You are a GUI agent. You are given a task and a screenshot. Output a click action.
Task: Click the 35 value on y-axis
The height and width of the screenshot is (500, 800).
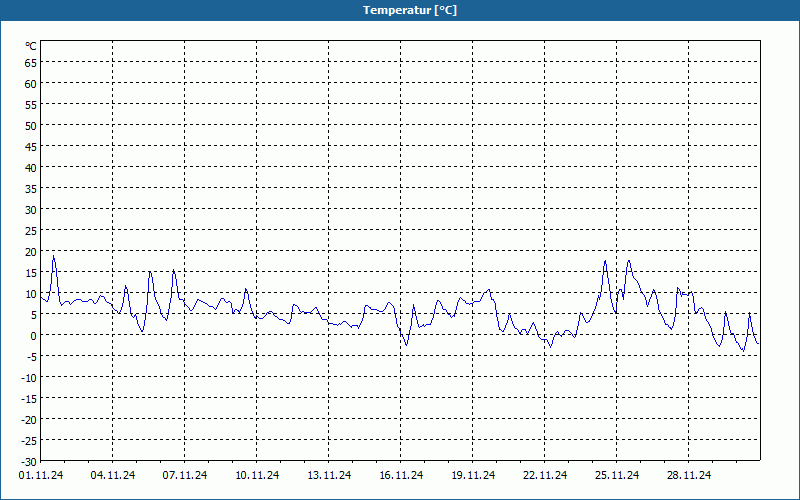pyautogui.click(x=31, y=189)
